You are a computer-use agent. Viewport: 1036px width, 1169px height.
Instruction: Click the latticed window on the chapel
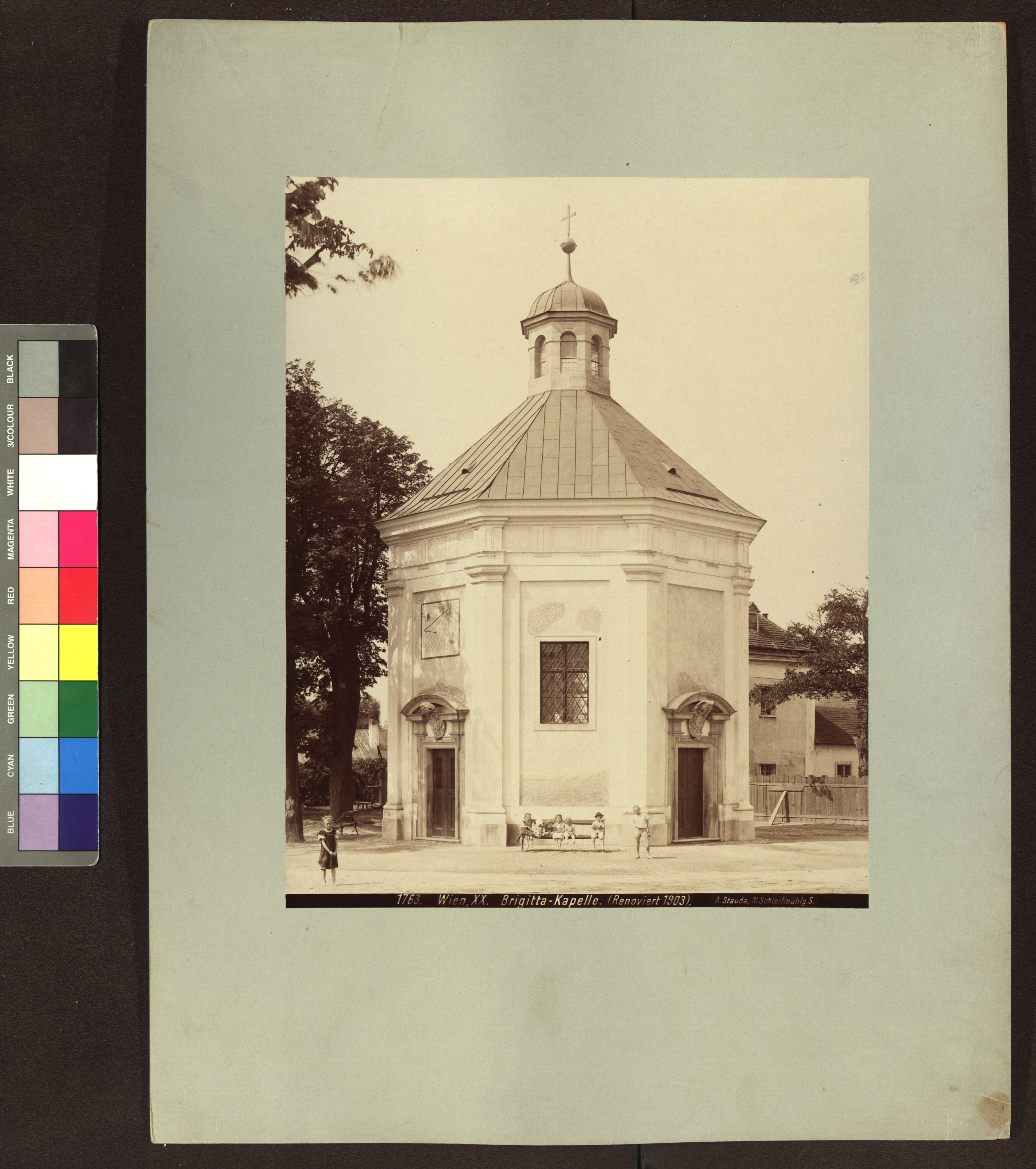click(x=564, y=682)
